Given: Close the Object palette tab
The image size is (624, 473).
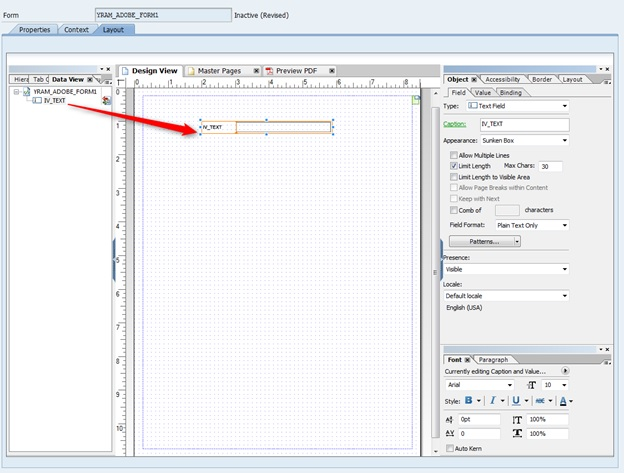Looking at the screenshot, I should (x=474, y=80).
